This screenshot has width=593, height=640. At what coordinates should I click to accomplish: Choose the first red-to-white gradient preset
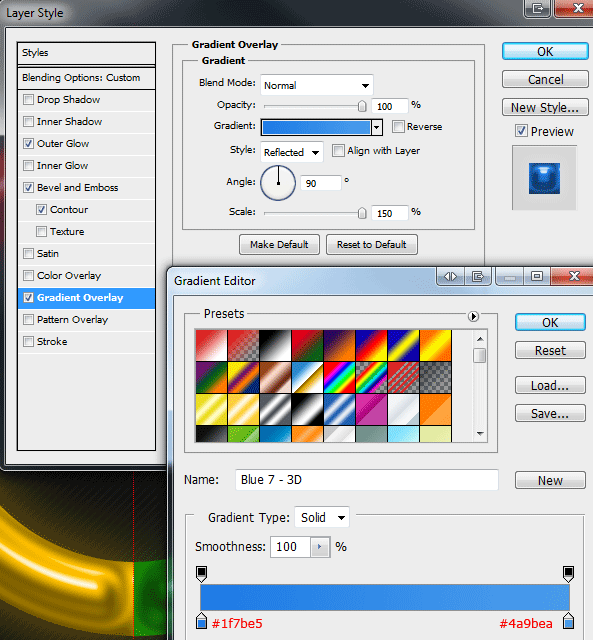(211, 346)
